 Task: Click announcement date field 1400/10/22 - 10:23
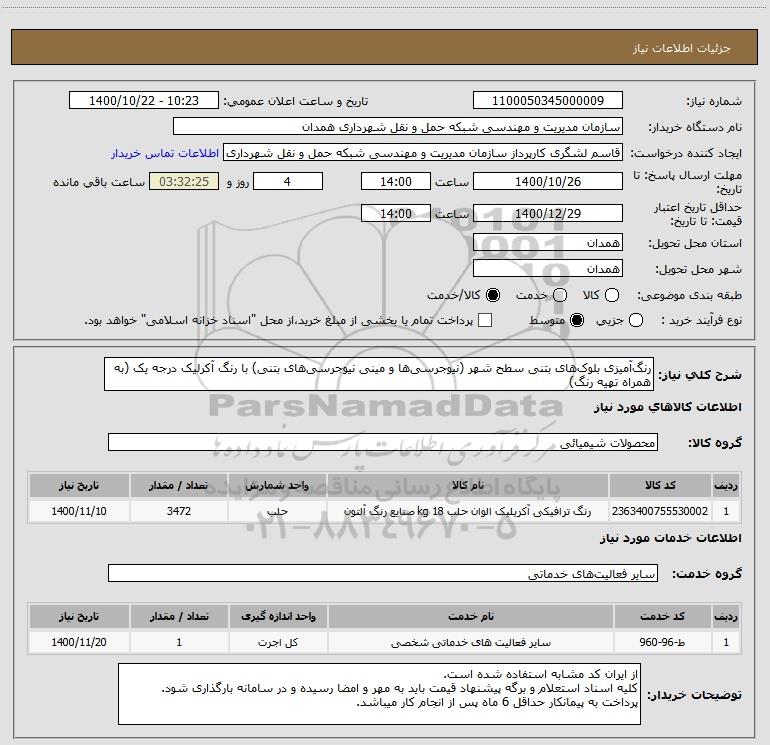pos(144,100)
